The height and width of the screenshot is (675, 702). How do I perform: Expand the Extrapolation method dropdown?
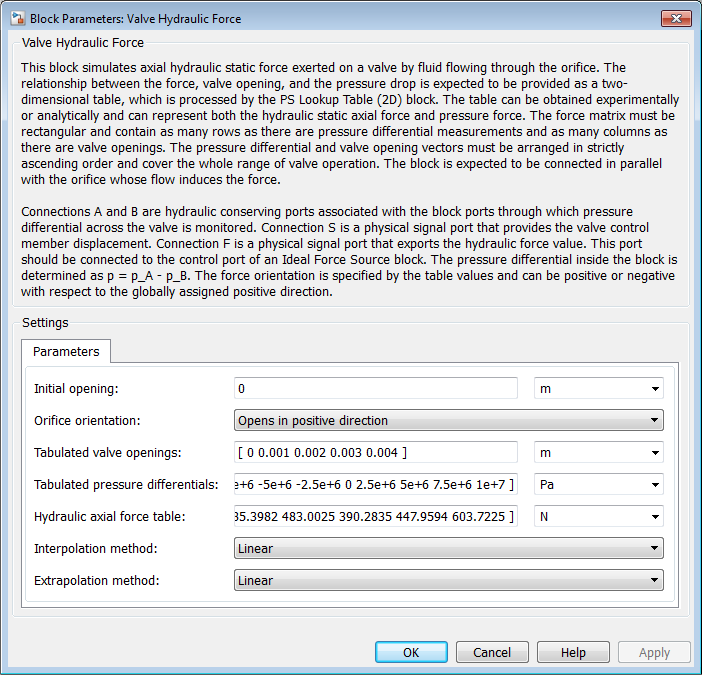click(448, 581)
